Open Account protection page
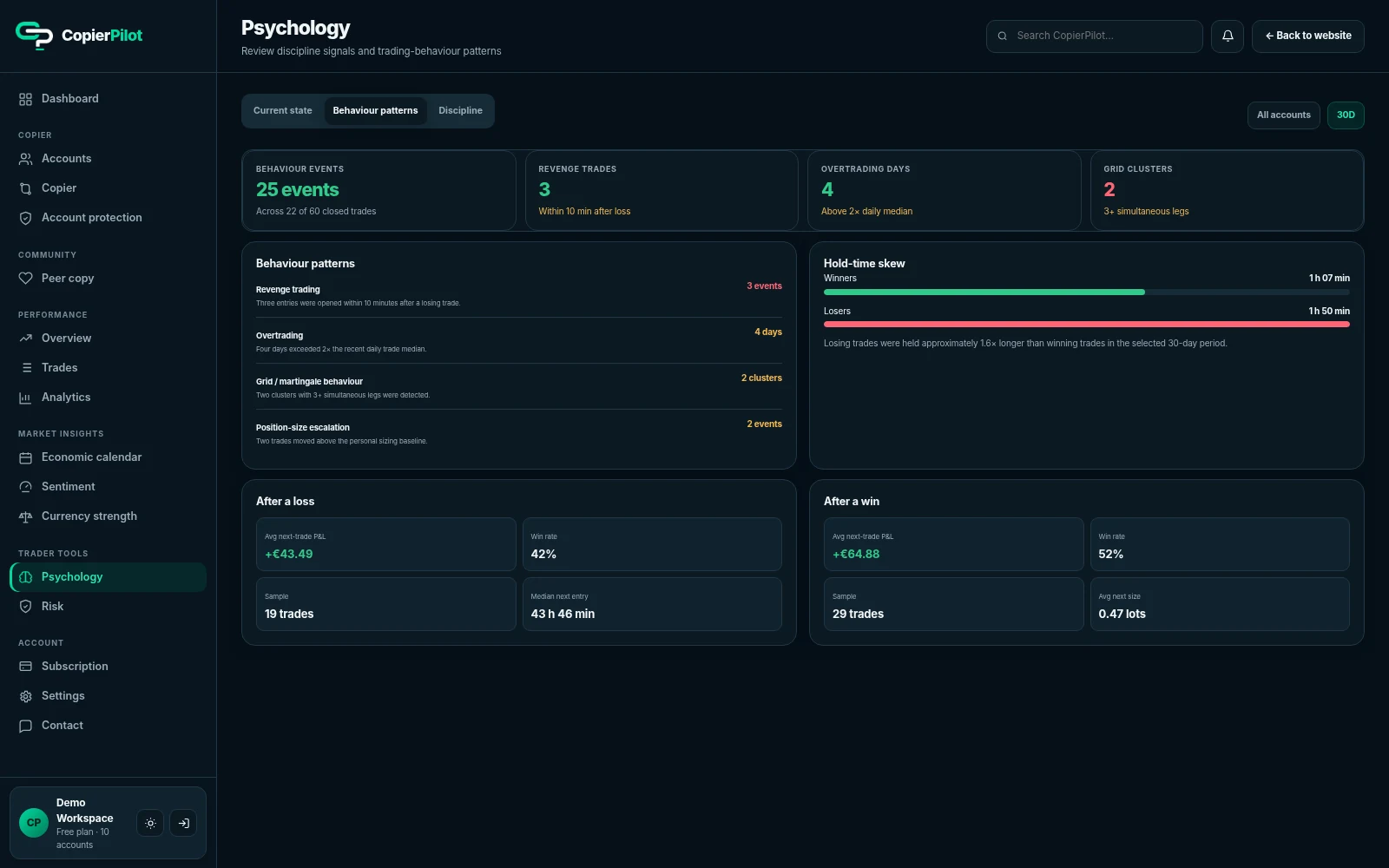The height and width of the screenshot is (868, 1389). [x=108, y=218]
